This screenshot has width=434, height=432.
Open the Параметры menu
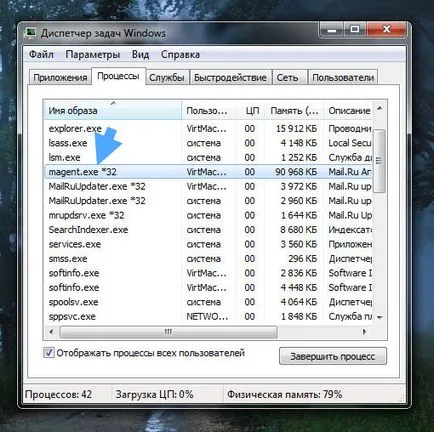coord(93,54)
